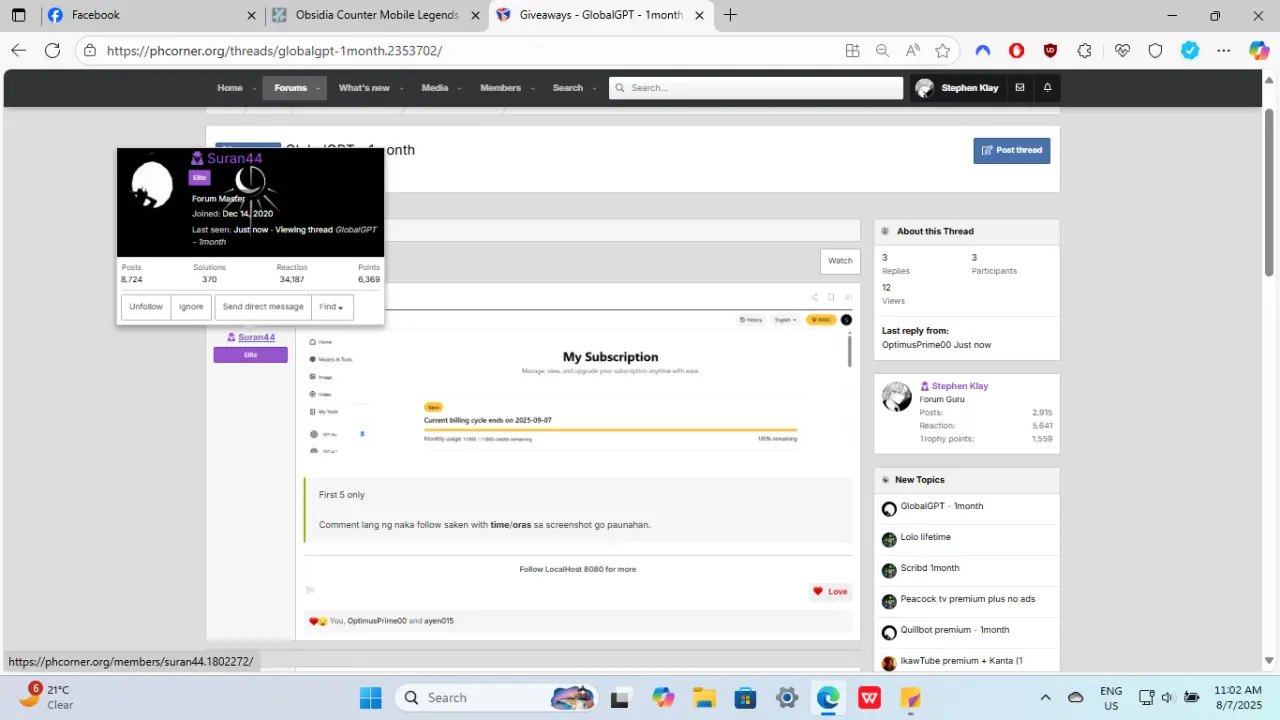The image size is (1280, 720).
Task: Click the forum Search input field
Action: point(756,88)
